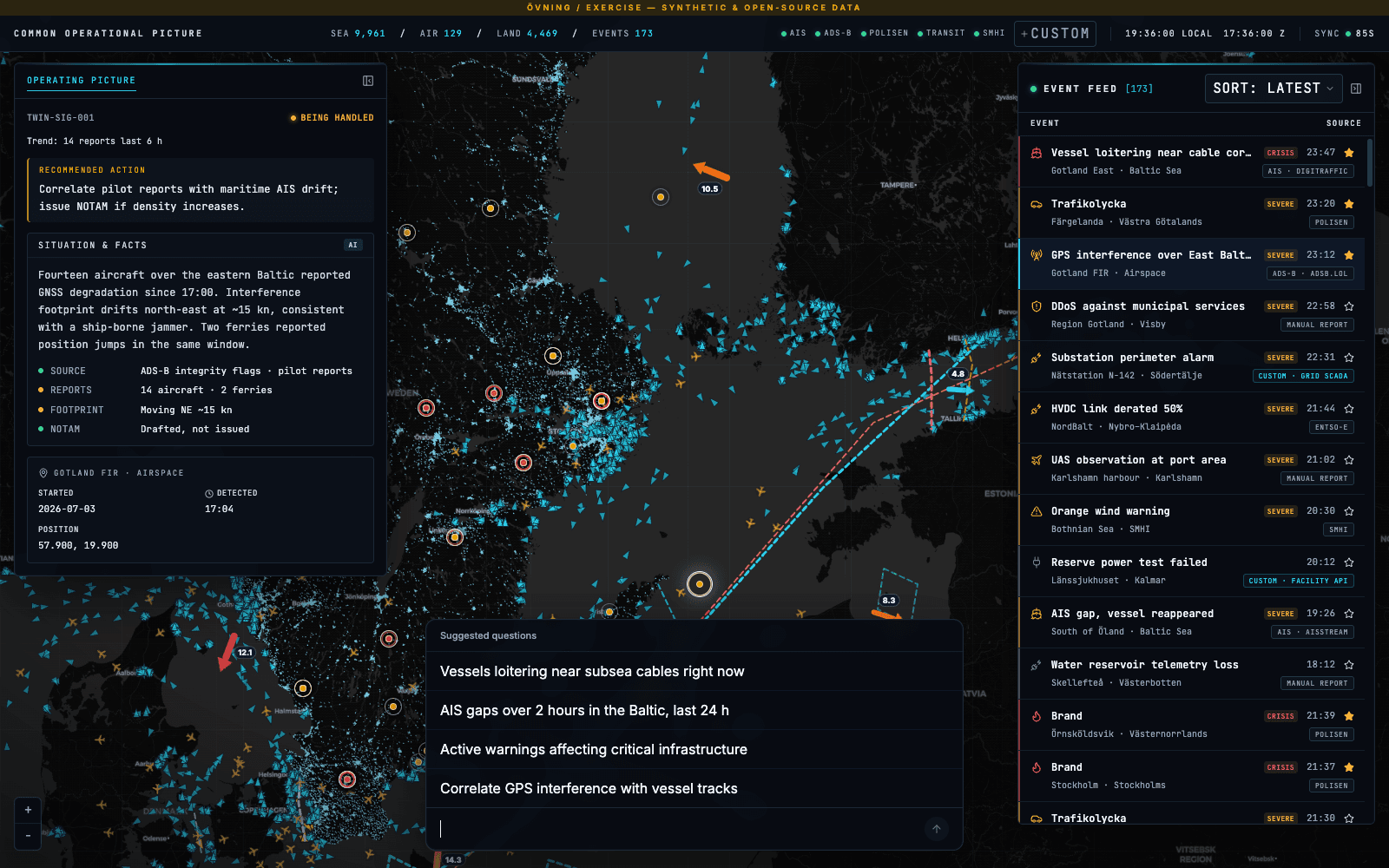
Task: Collapse the Event Feed panel
Action: [1356, 89]
